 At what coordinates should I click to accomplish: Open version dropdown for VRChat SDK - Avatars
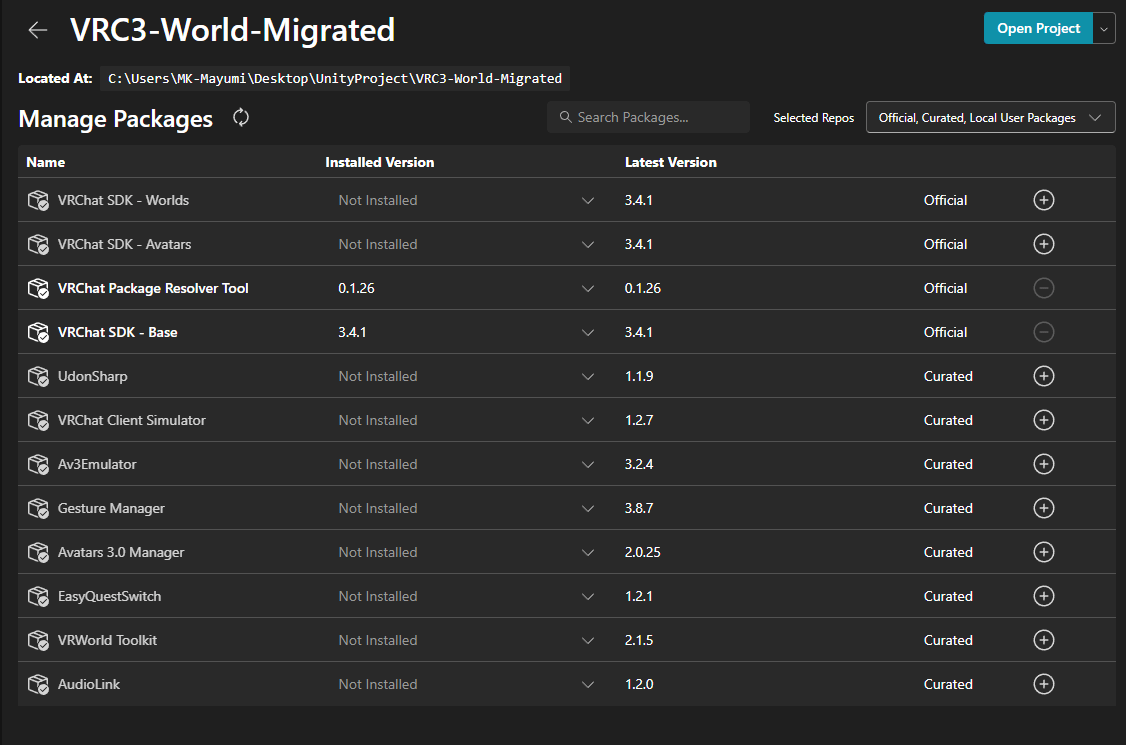coord(587,244)
